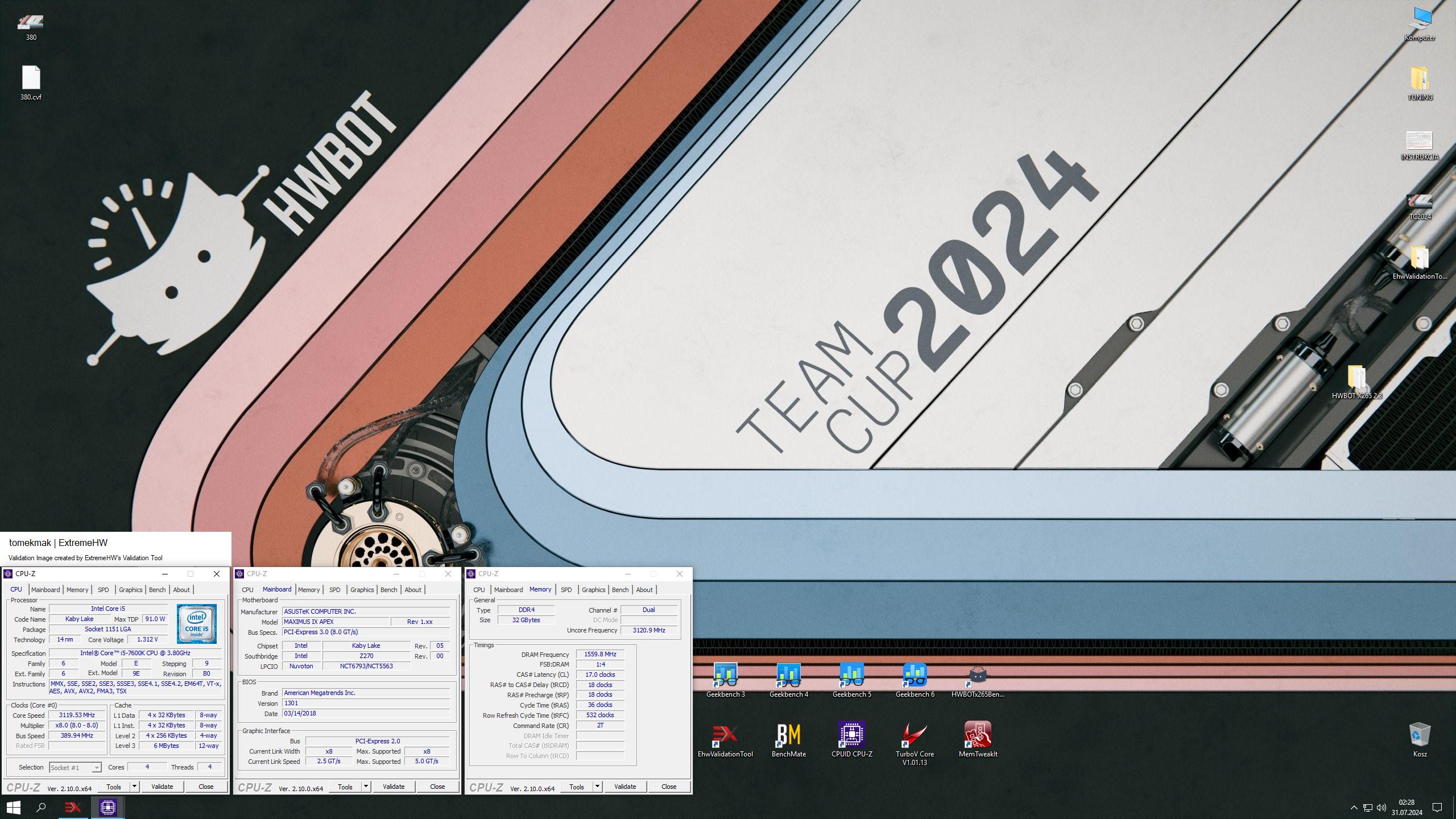
Task: Switch to Mainboard tab in first CPU-Z window
Action: click(x=45, y=590)
